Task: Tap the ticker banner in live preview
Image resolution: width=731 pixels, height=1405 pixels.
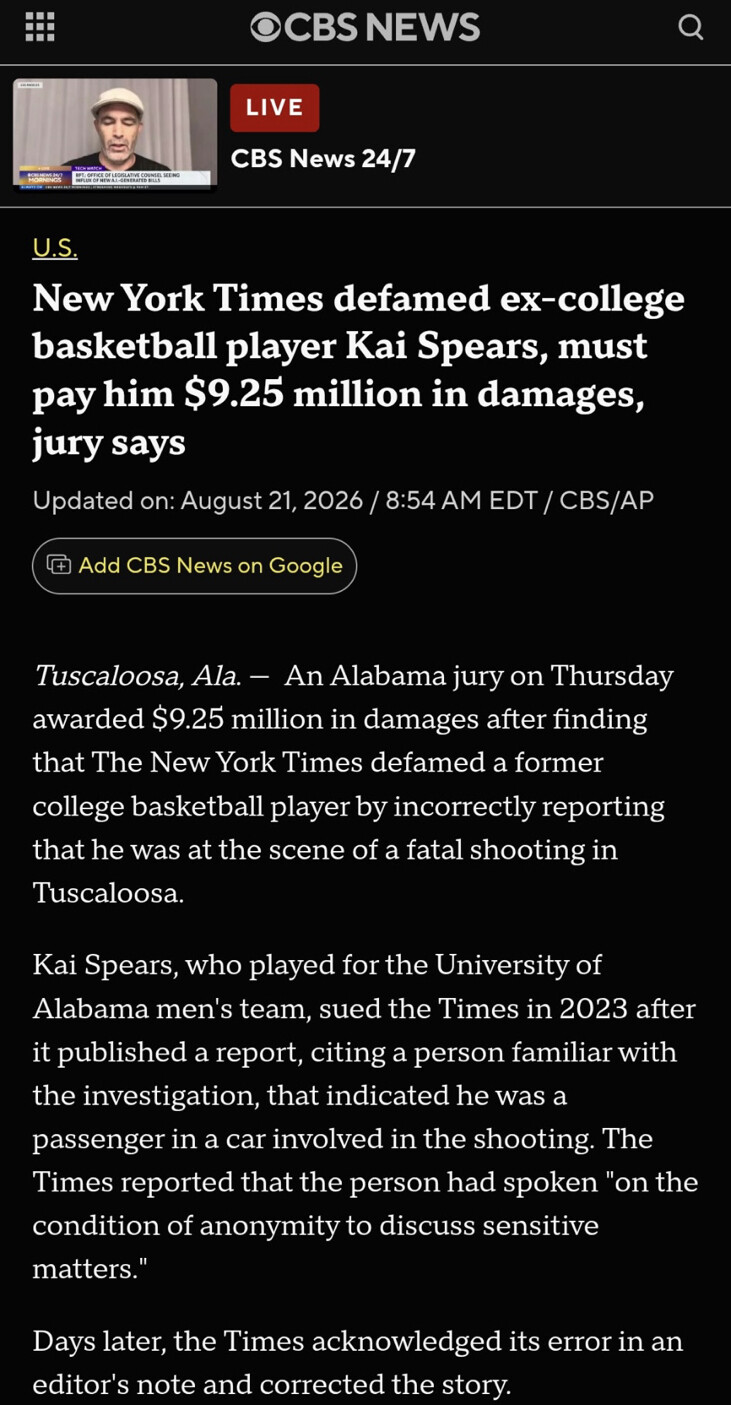Action: 115,177
